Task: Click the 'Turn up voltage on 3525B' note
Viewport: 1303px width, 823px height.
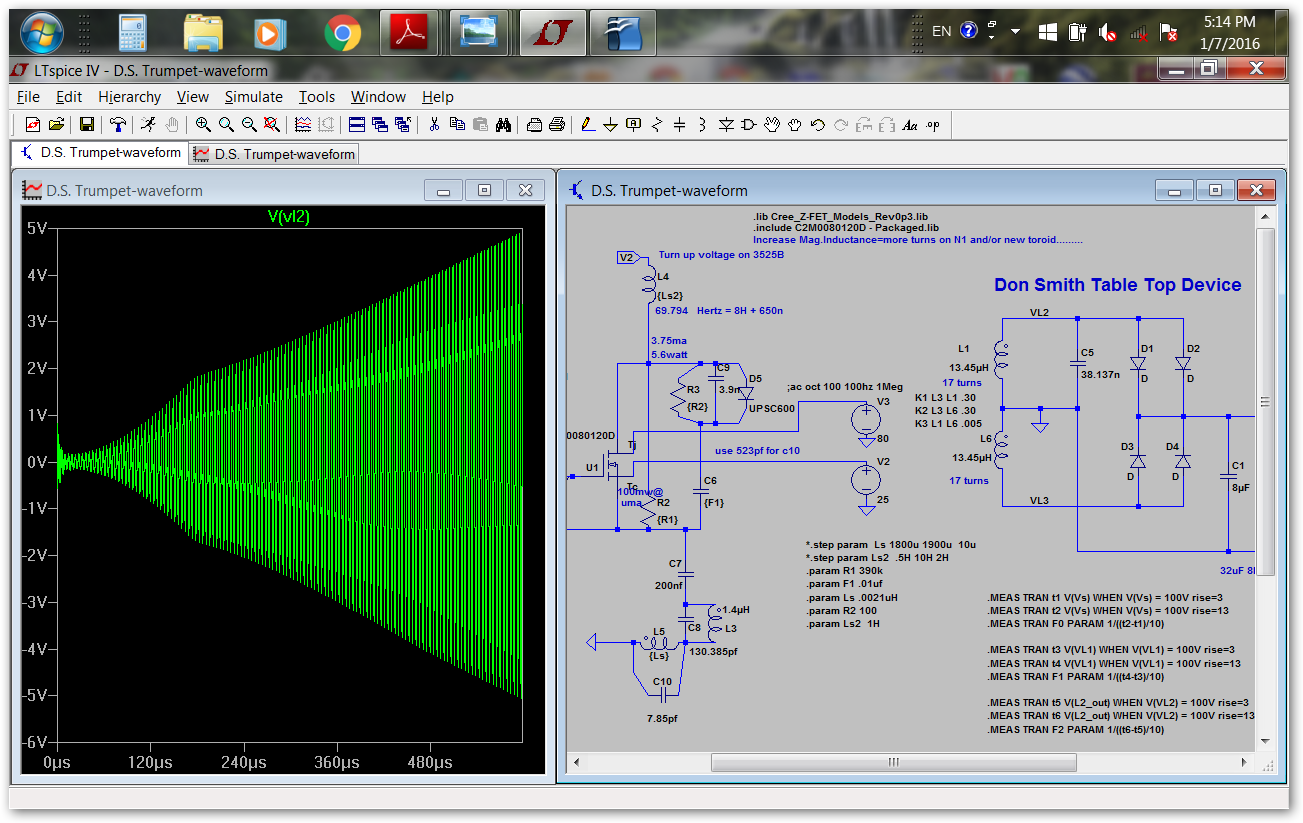Action: coord(721,255)
